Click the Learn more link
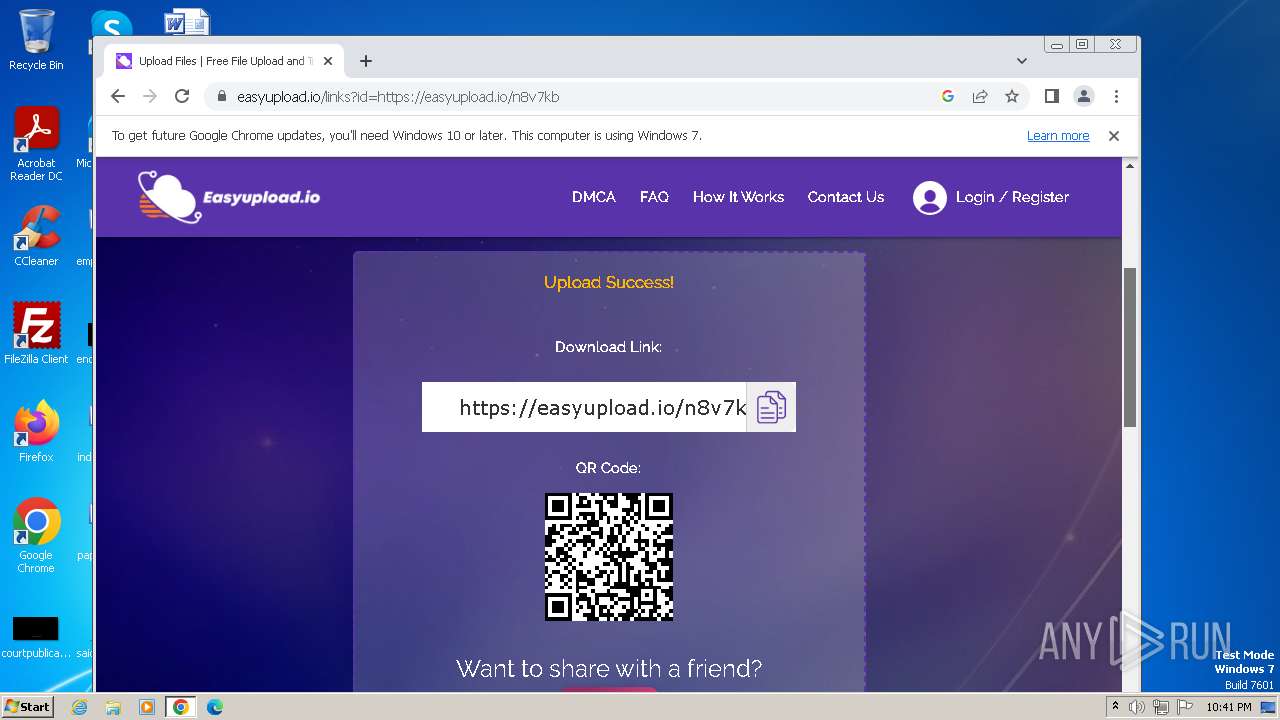This screenshot has height=720, width=1280. (x=1058, y=136)
